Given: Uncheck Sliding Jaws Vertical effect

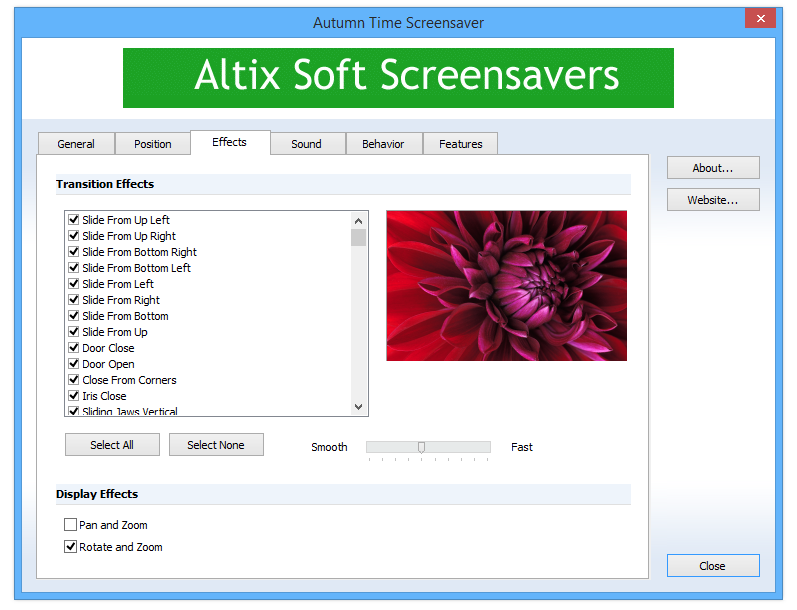Looking at the screenshot, I should click(x=74, y=411).
